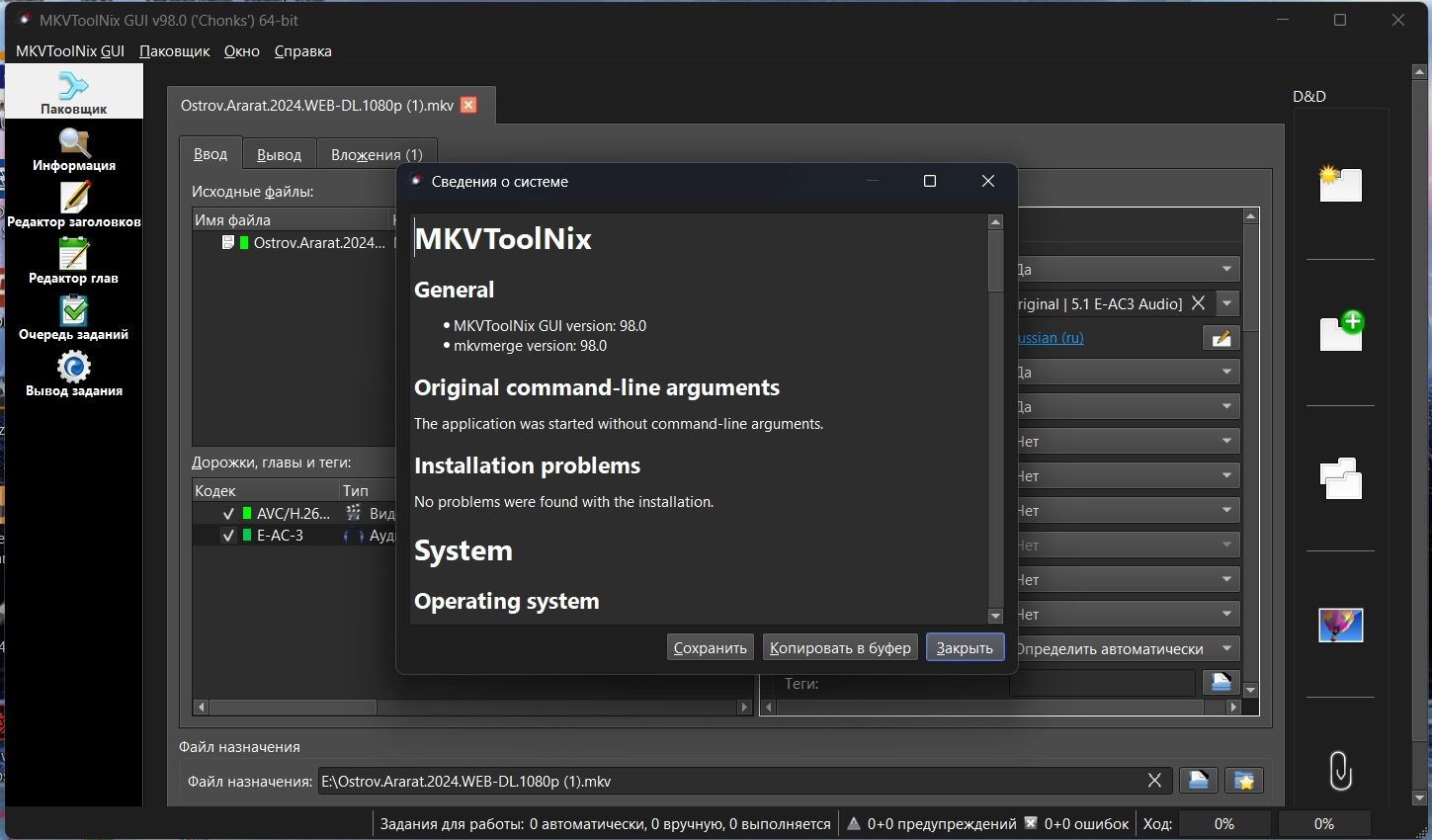Image resolution: width=1432 pixels, height=840 pixels.
Task: Click the new-file icon in the D&D panel
Action: point(1340,184)
